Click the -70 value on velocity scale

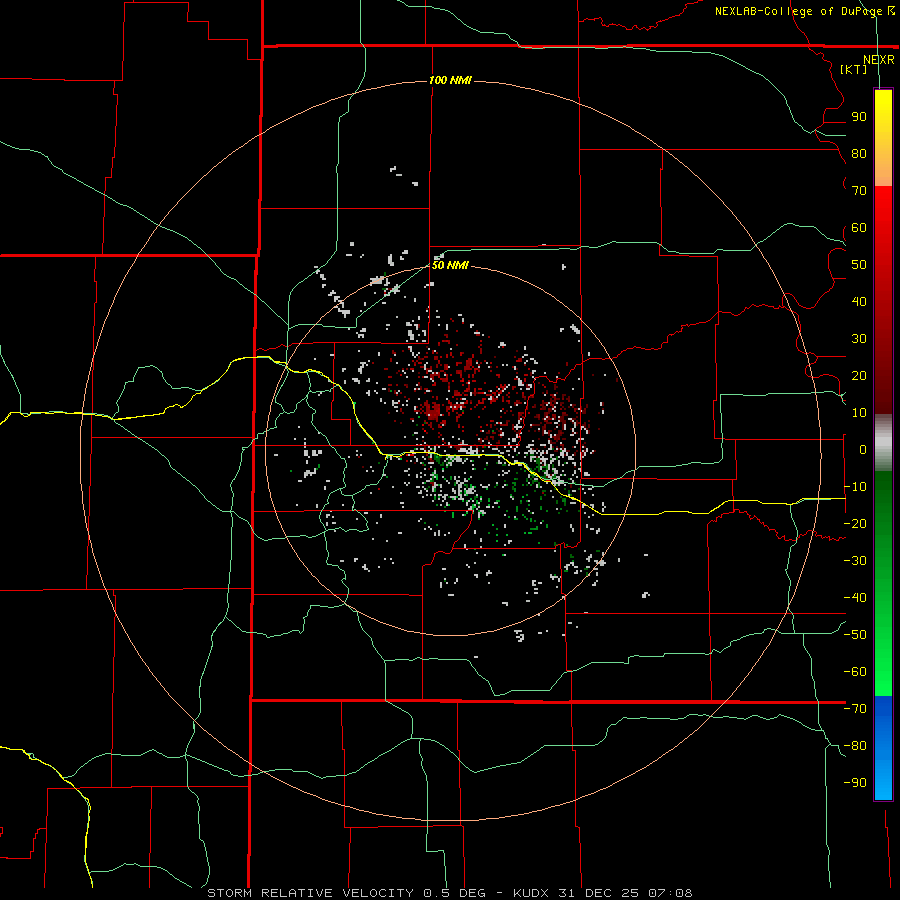coord(855,708)
